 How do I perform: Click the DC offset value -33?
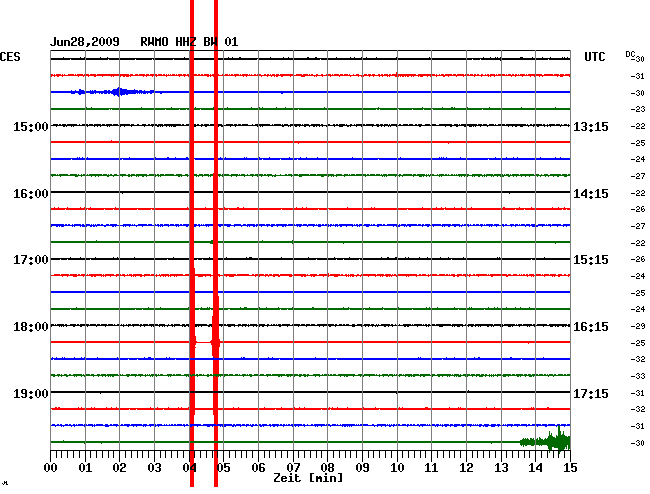(x=638, y=376)
